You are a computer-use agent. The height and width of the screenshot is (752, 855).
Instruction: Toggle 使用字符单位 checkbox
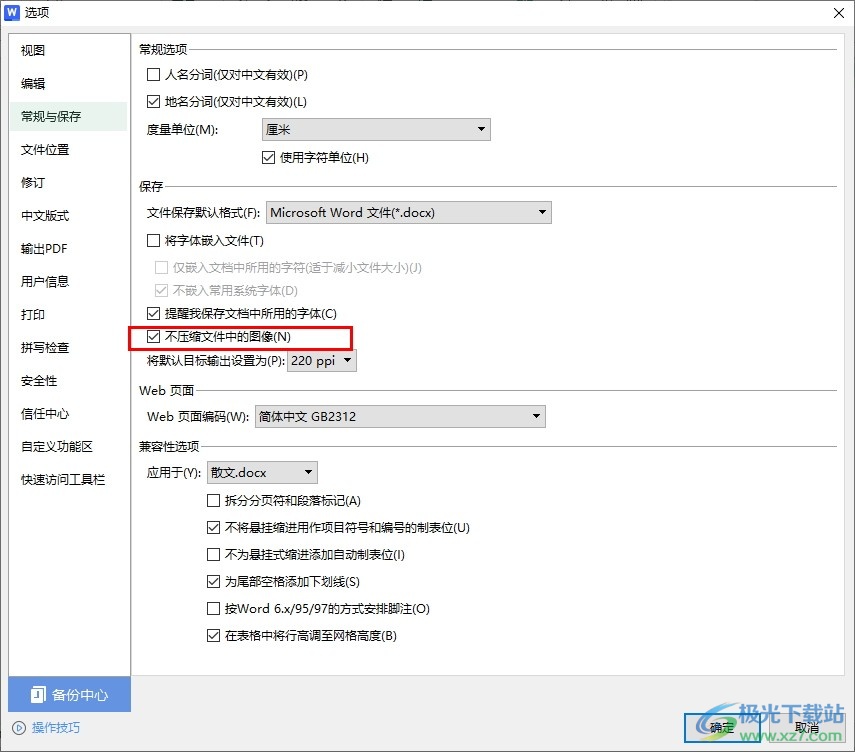(x=268, y=158)
